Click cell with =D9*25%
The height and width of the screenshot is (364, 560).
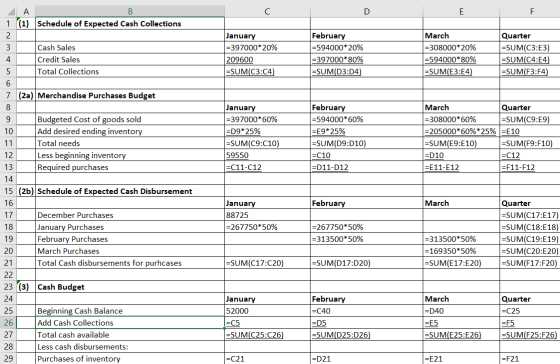[x=268, y=131]
